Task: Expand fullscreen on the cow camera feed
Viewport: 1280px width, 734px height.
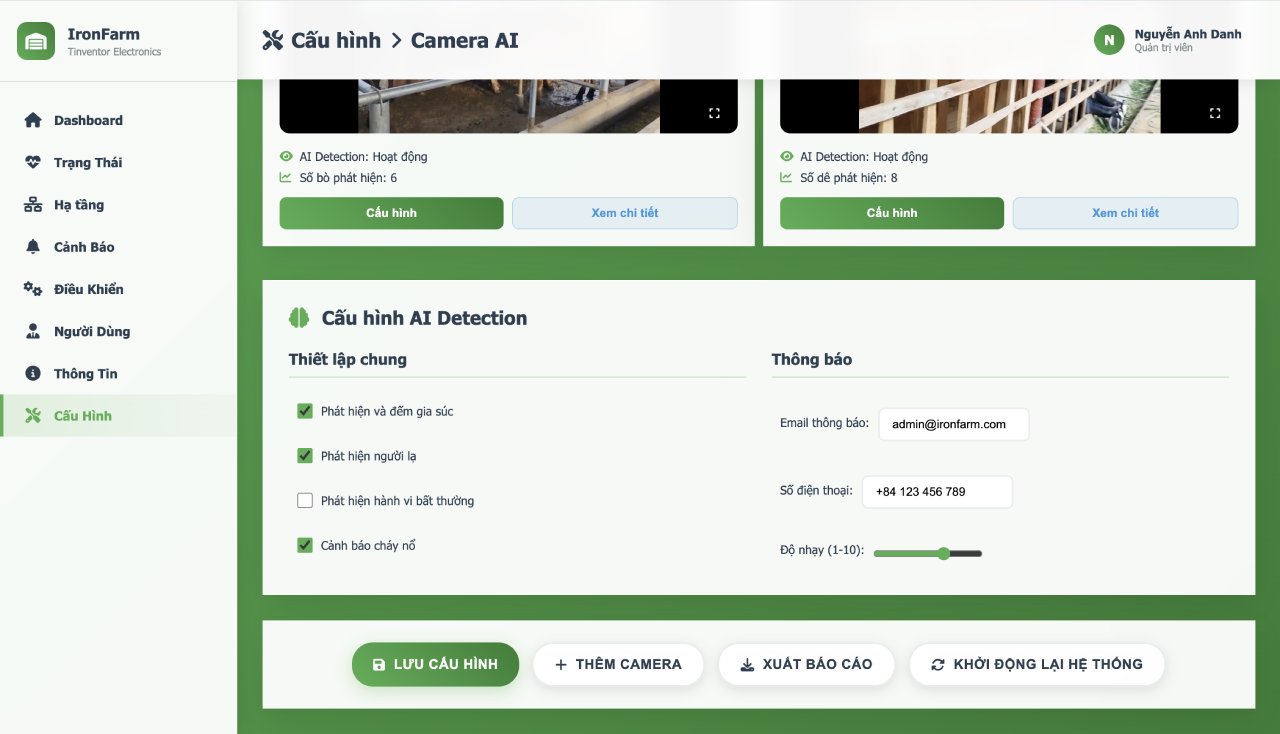Action: coord(714,113)
